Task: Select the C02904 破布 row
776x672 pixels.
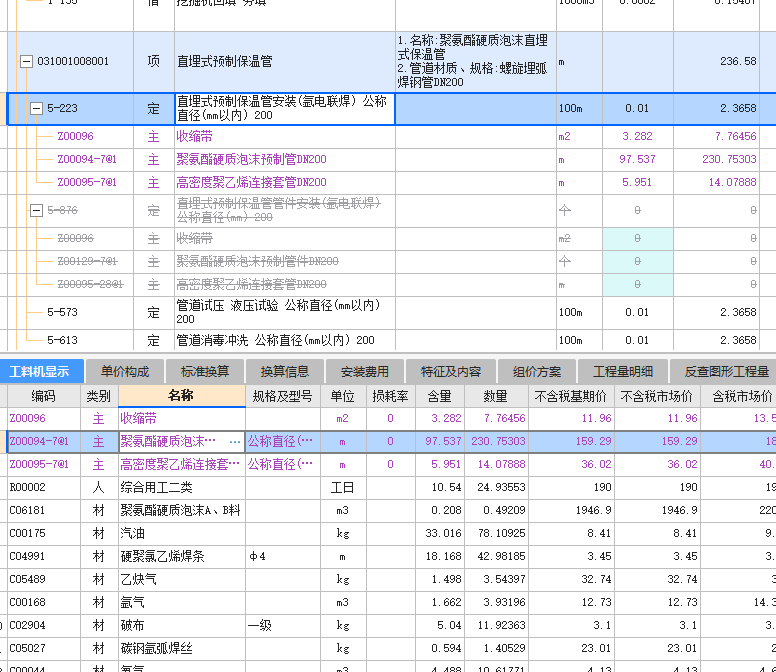Action: click(391, 625)
